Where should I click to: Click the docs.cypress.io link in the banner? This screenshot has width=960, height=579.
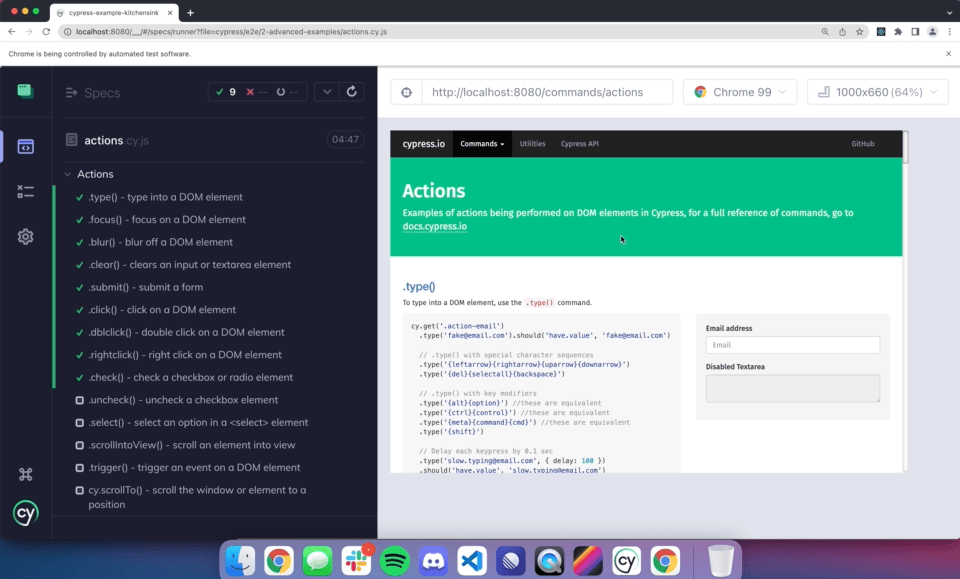point(435,226)
